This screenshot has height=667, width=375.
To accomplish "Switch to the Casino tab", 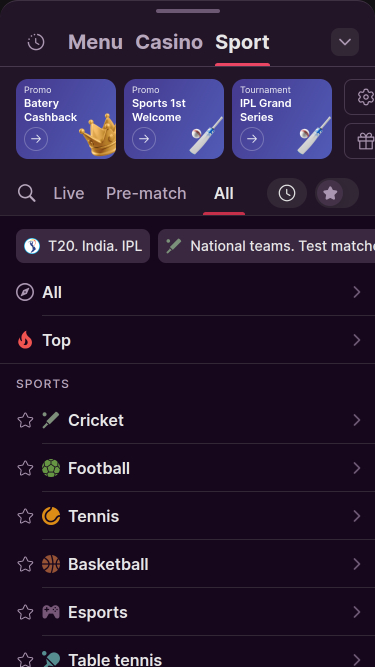I will [x=169, y=42].
